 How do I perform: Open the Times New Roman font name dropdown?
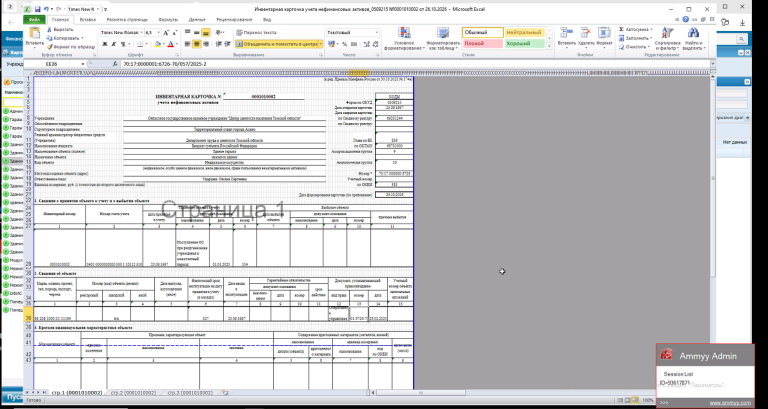pos(142,32)
